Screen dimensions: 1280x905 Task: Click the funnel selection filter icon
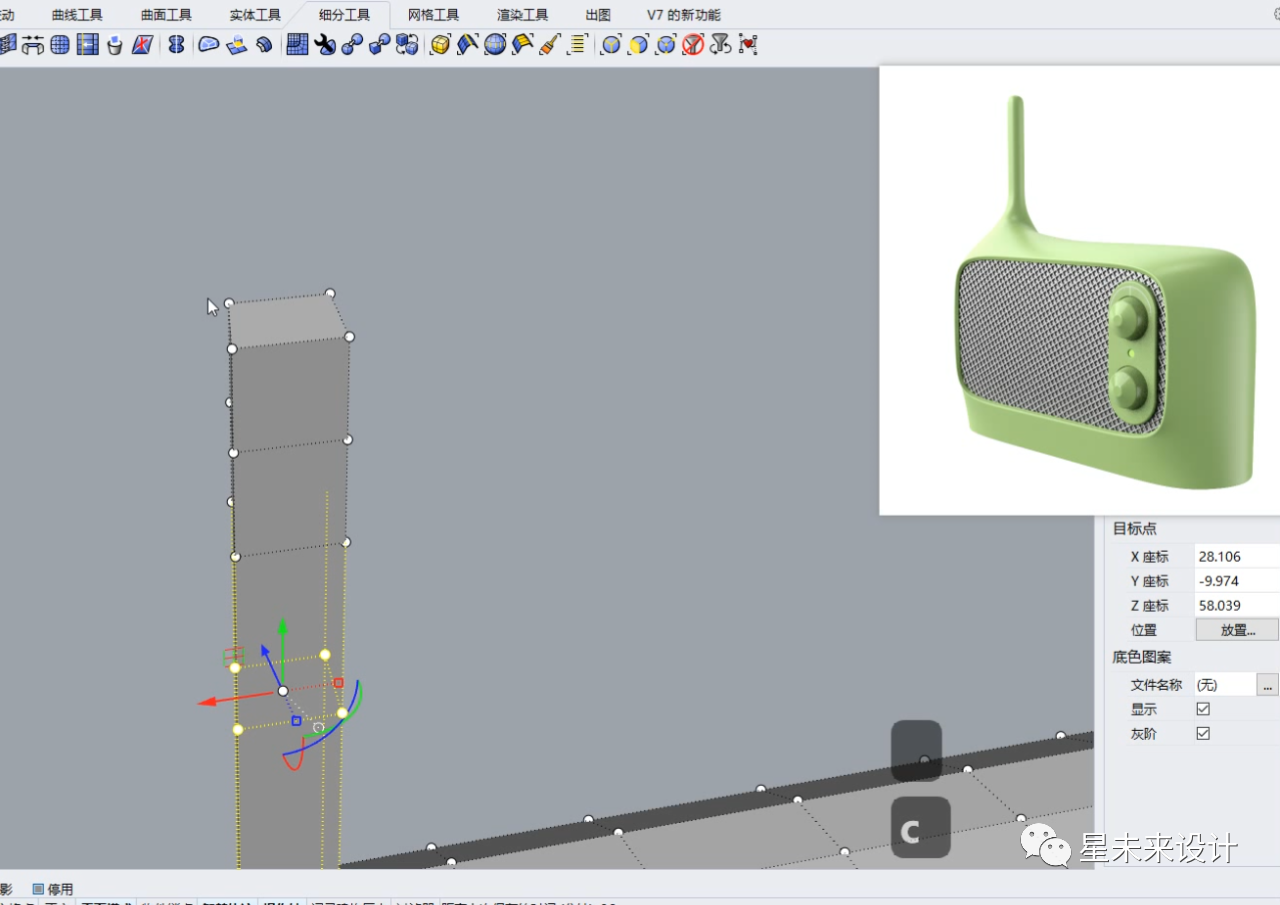(720, 44)
